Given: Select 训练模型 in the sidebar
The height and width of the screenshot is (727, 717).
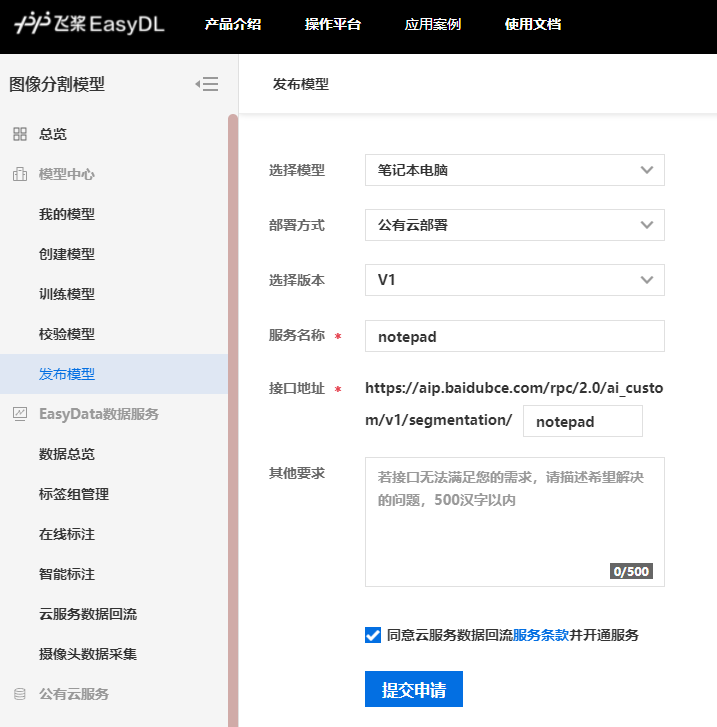Looking at the screenshot, I should (67, 294).
